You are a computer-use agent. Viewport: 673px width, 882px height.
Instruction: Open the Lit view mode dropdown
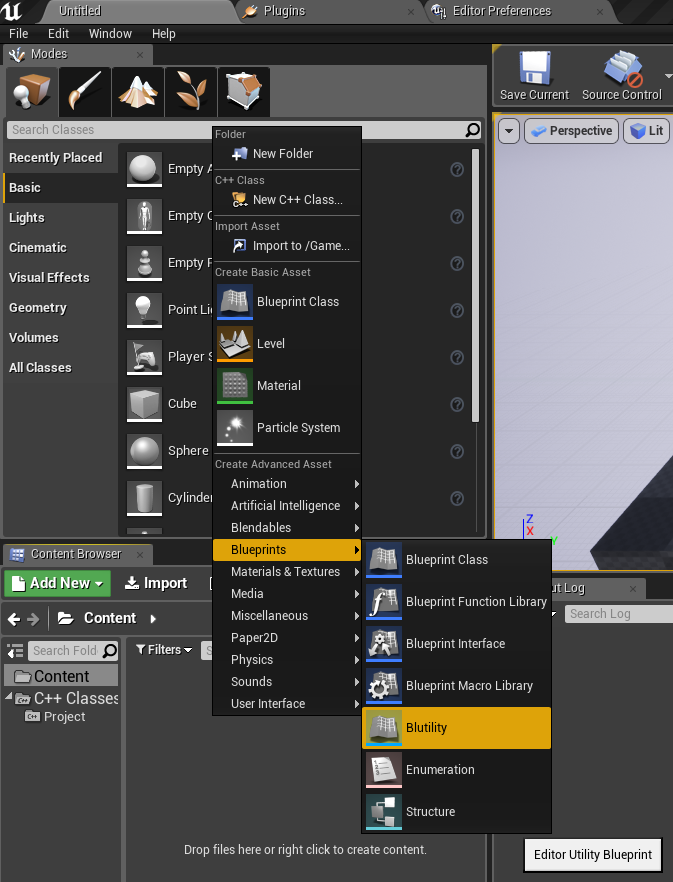(647, 131)
